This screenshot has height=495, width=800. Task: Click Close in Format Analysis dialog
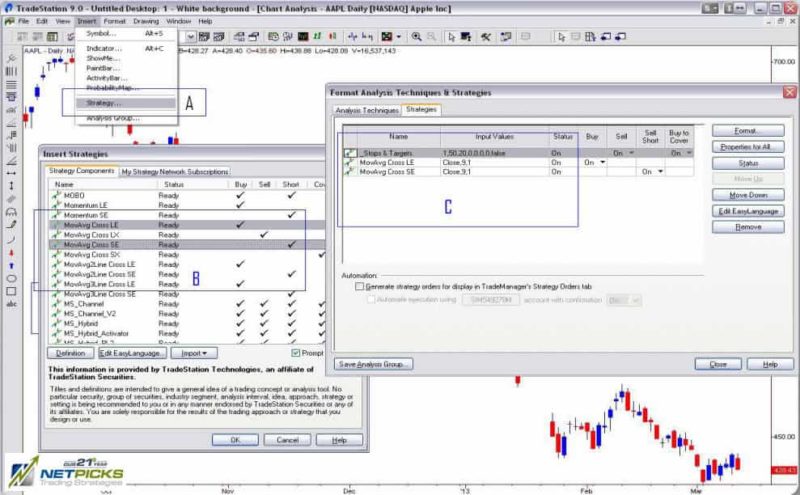[718, 364]
